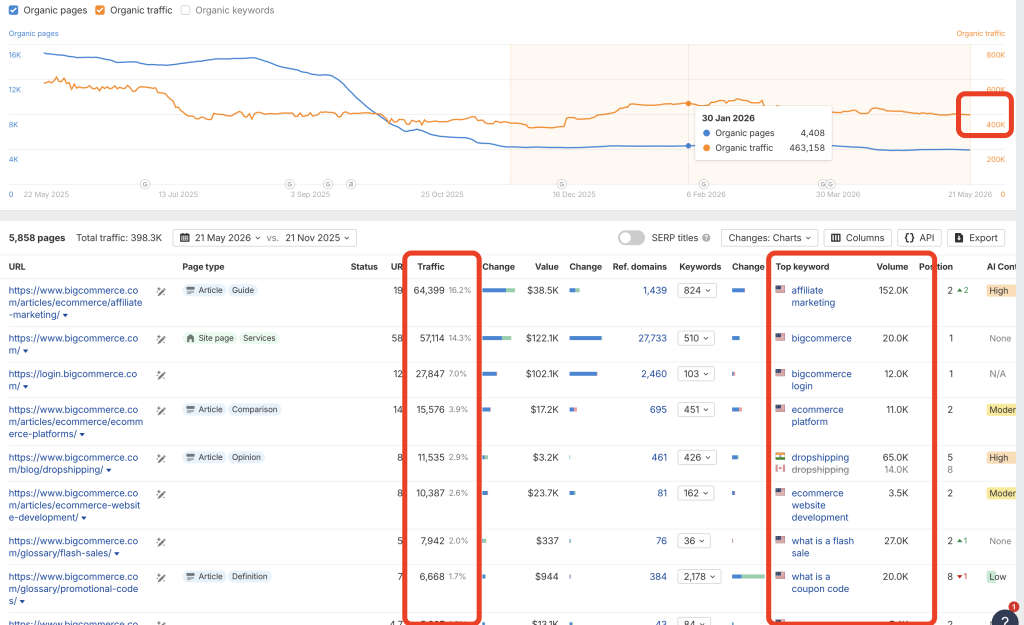This screenshot has height=625, width=1024.
Task: Sort by the Ref. domains column header
Action: point(639,266)
